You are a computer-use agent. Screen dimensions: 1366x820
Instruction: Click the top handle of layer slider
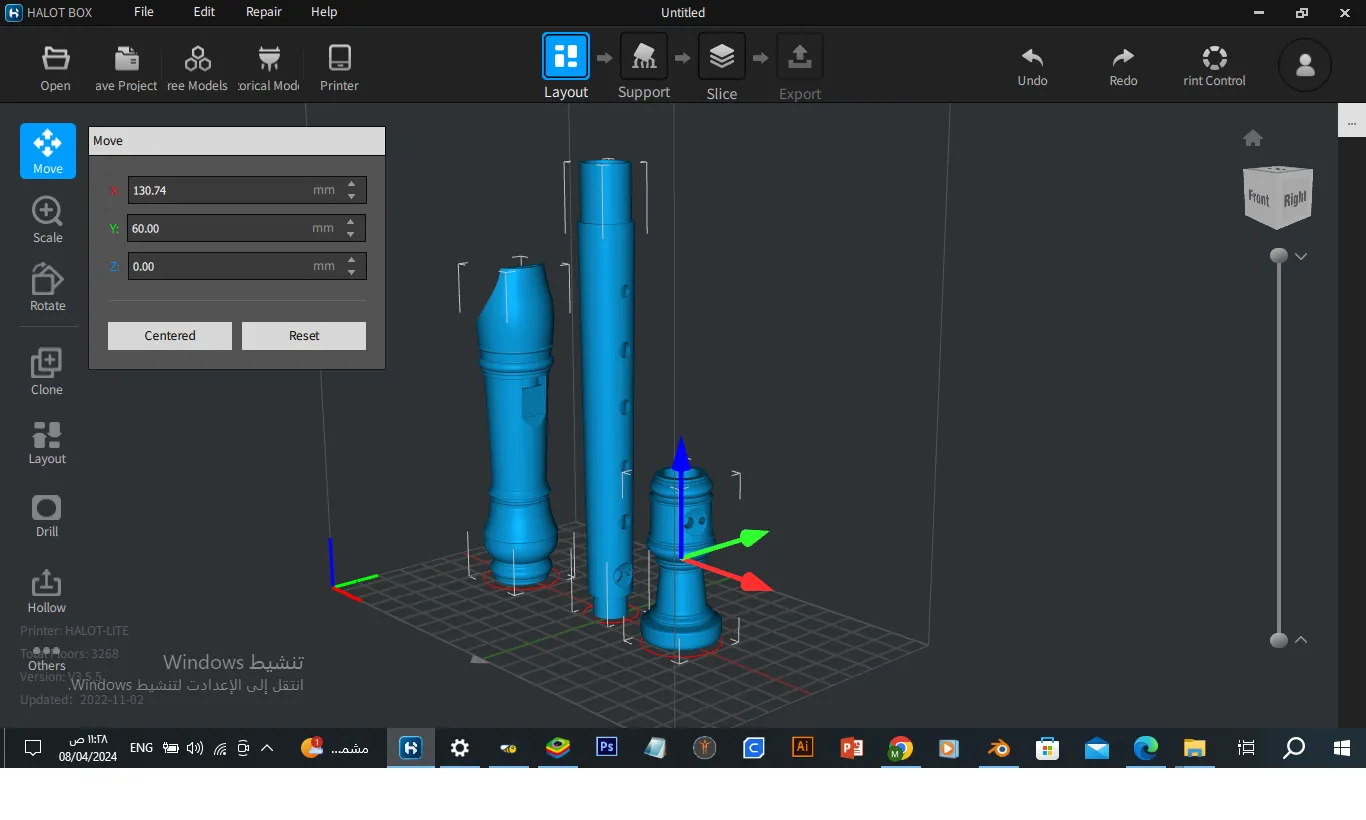(x=1279, y=256)
